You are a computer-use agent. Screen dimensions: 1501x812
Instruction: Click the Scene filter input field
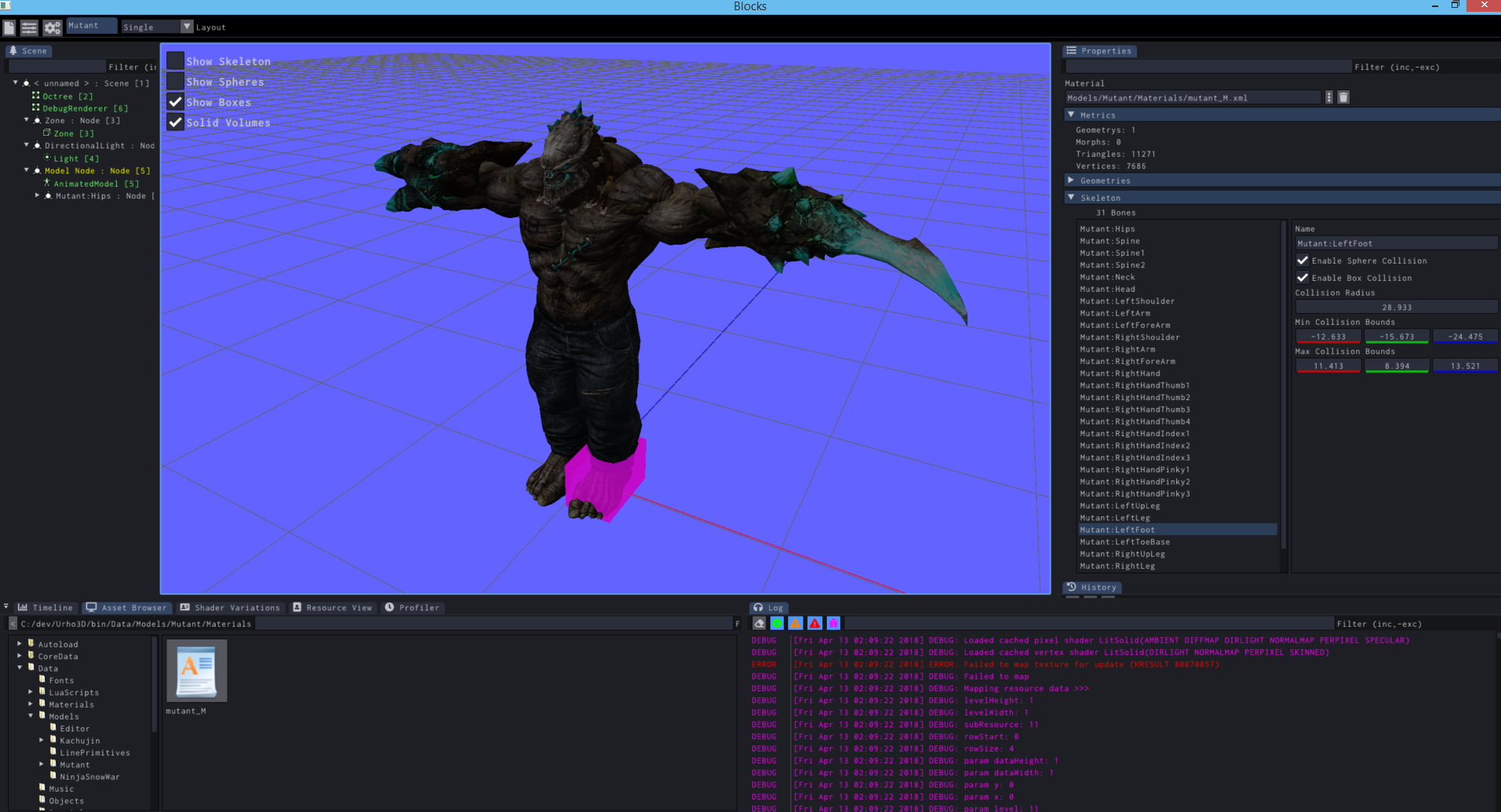point(56,67)
